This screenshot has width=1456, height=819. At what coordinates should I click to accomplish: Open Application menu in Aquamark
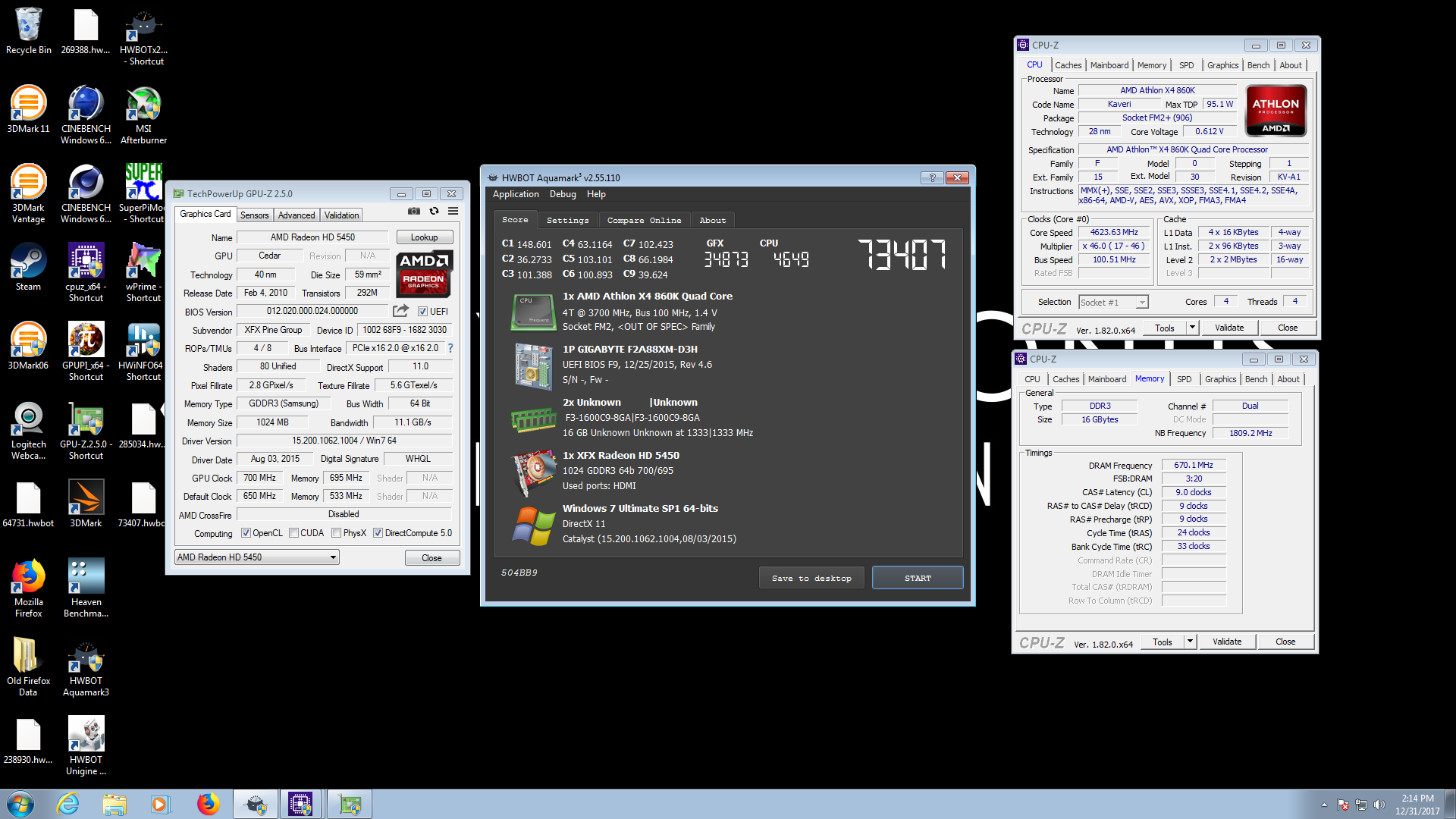tap(516, 194)
